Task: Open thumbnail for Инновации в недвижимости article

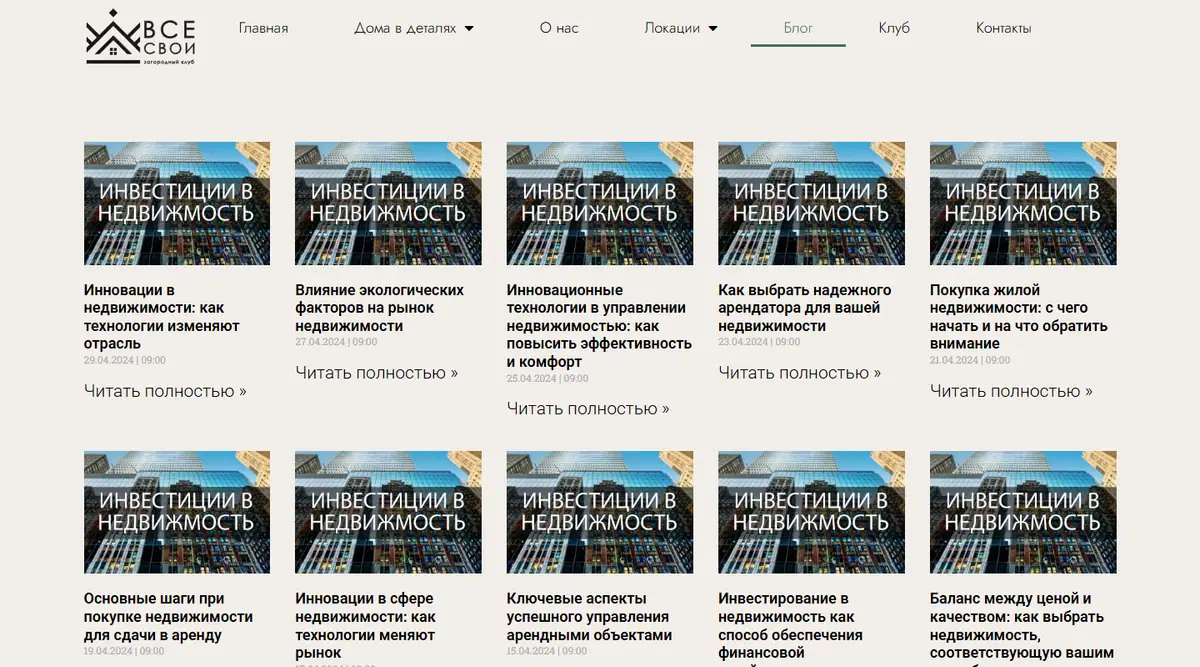Action: pos(177,203)
